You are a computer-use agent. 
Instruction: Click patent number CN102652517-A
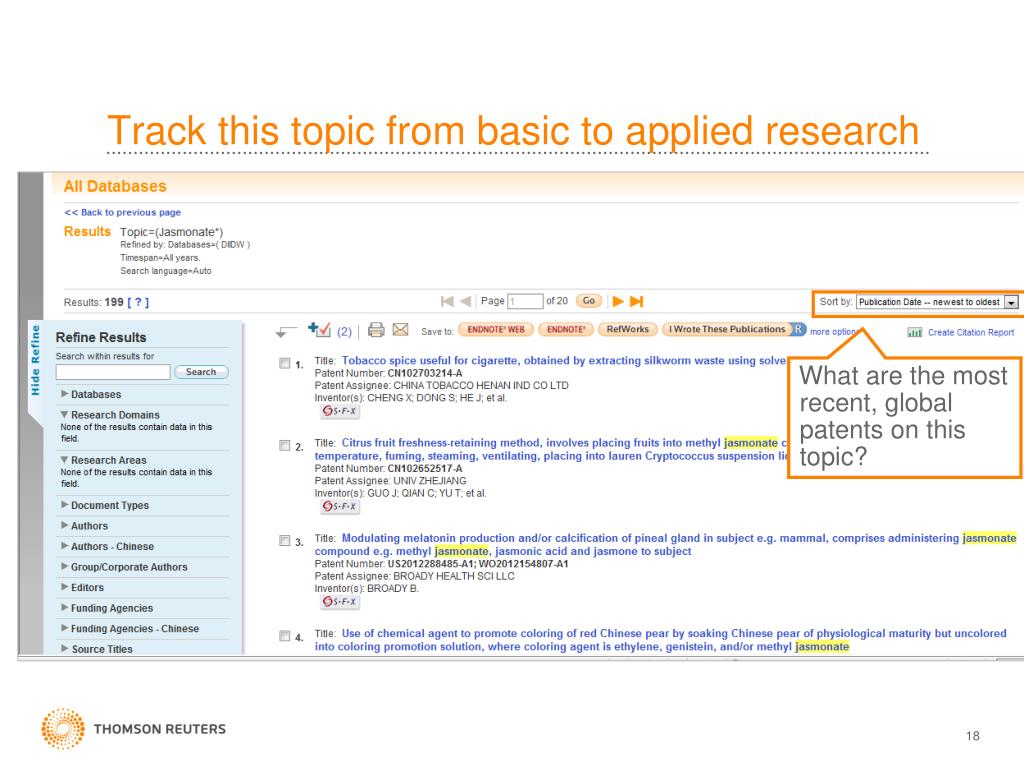coord(424,469)
